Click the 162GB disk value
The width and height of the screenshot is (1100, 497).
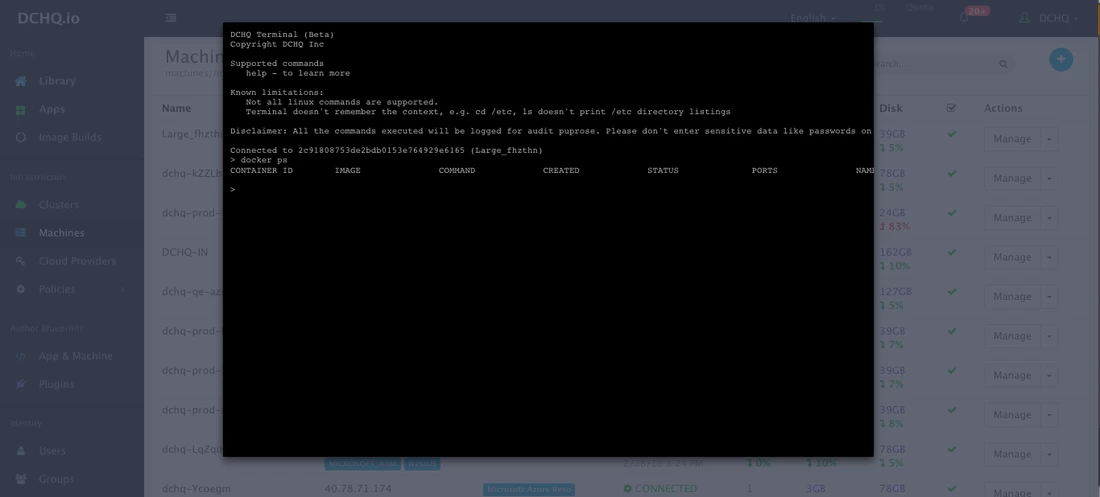[895, 252]
